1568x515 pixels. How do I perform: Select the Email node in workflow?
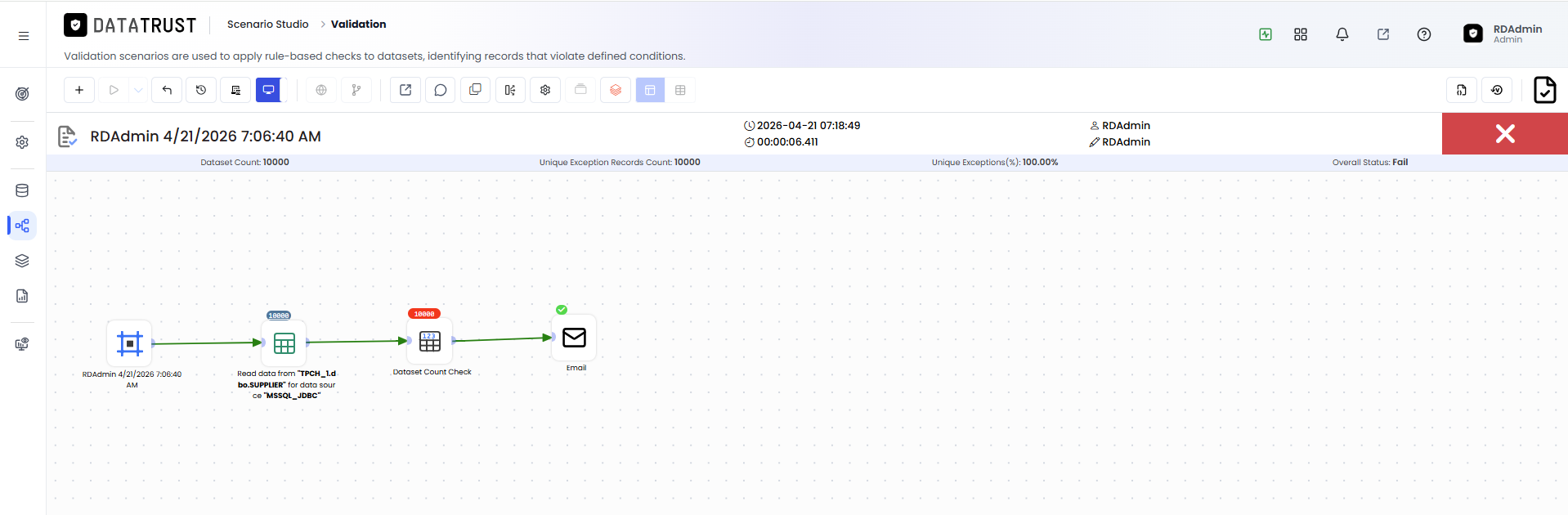tap(574, 338)
